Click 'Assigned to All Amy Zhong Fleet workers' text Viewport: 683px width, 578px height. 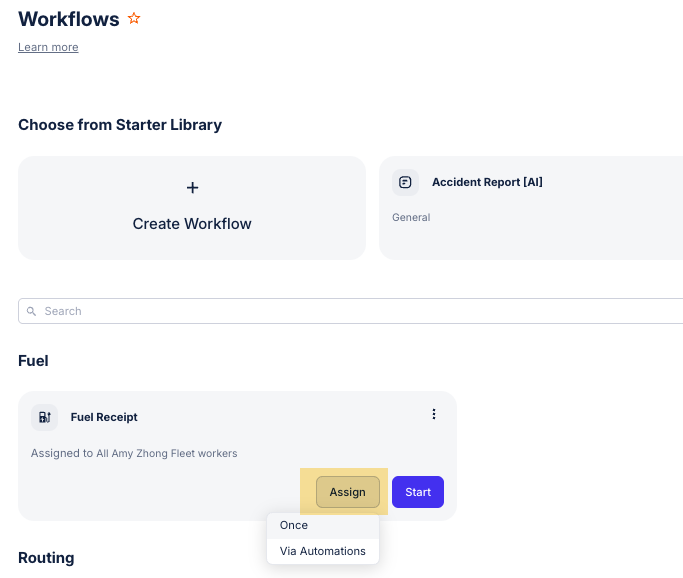[x=134, y=453]
